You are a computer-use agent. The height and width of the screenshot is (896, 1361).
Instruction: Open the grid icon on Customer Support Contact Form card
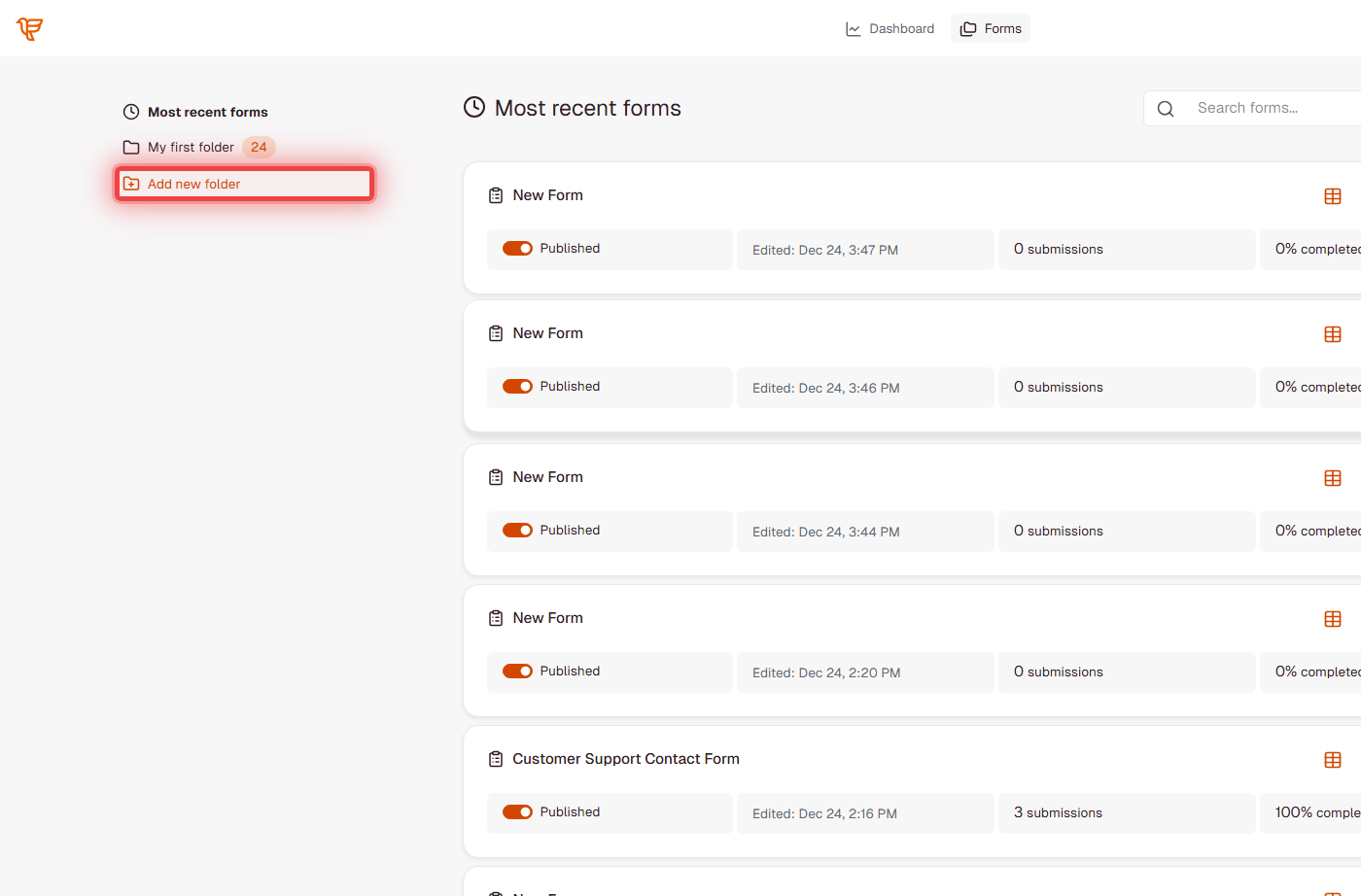[x=1333, y=759]
